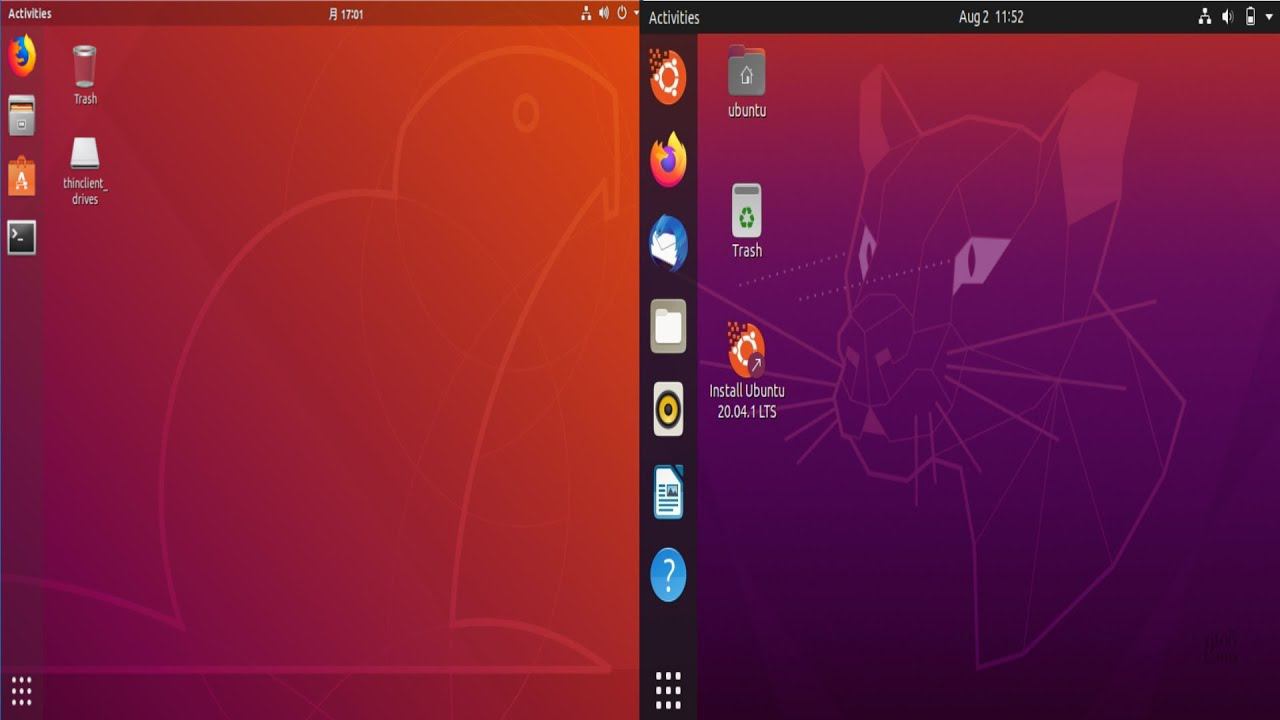This screenshot has height=720, width=1280.
Task: Launch Rhythmbox music player from the dock
Action: [668, 409]
